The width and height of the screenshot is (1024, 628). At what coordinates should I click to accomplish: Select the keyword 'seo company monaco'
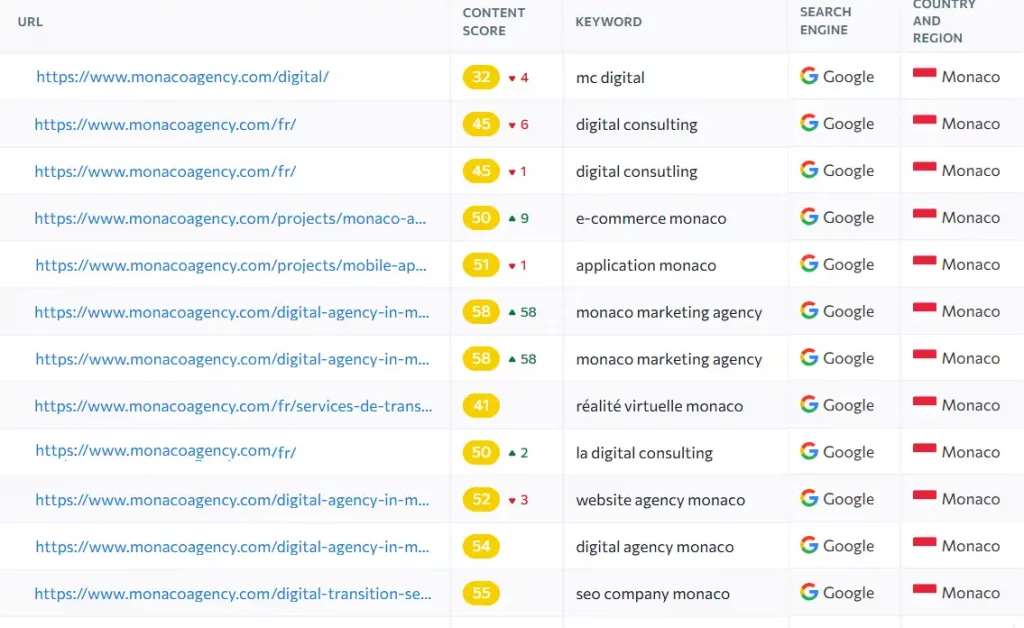click(652, 594)
